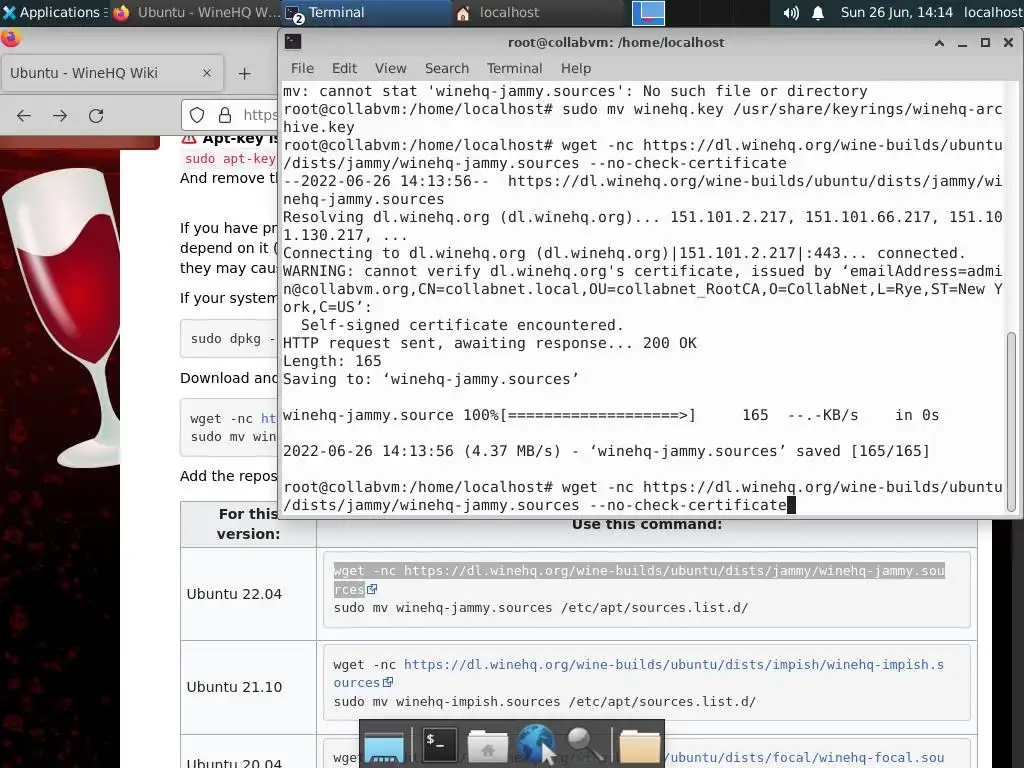Click the Ubuntu 22.04 table cell
Screen dimensions: 1024x768
pyautogui.click(x=248, y=594)
